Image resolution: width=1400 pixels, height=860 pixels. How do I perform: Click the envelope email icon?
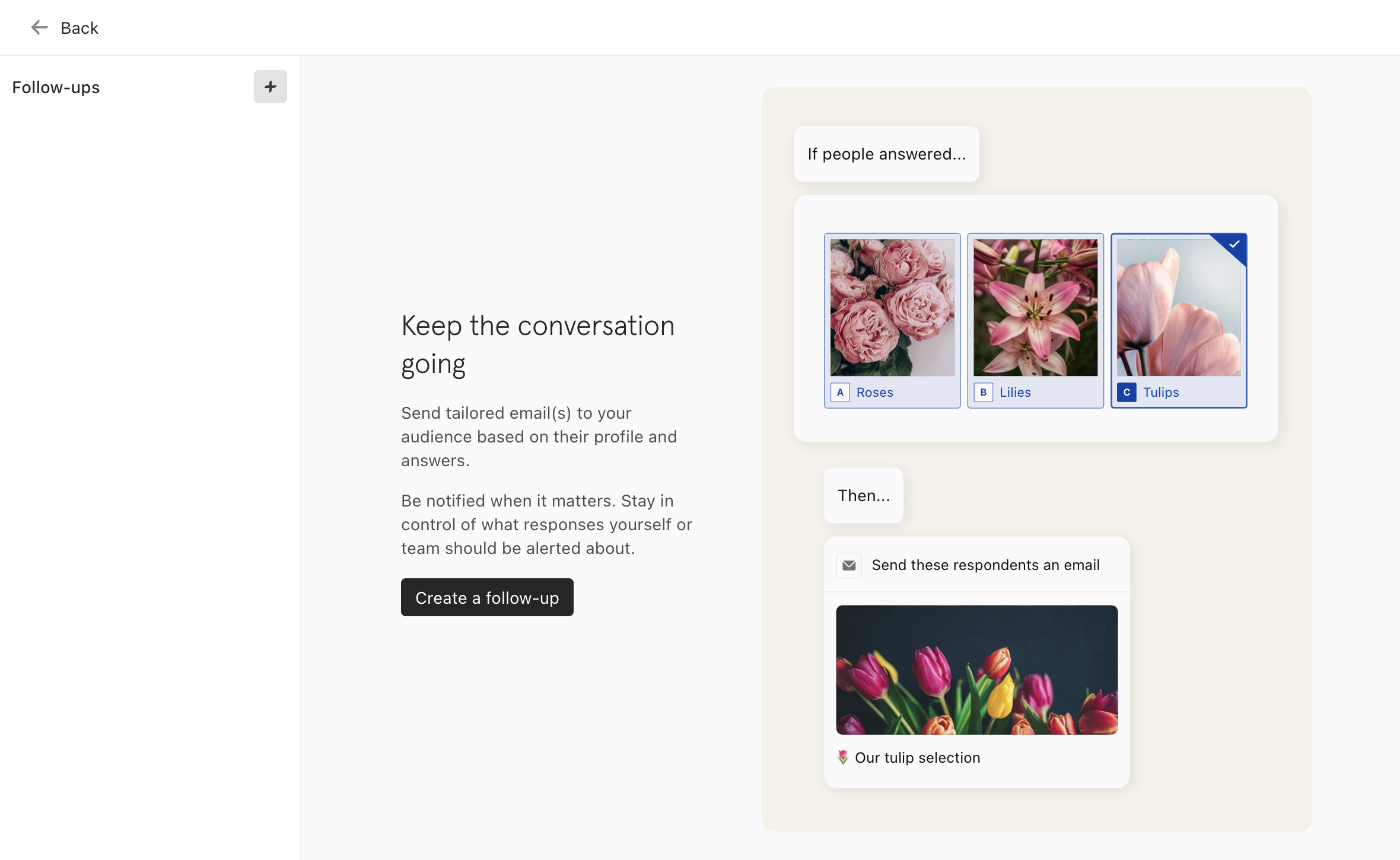[849, 565]
